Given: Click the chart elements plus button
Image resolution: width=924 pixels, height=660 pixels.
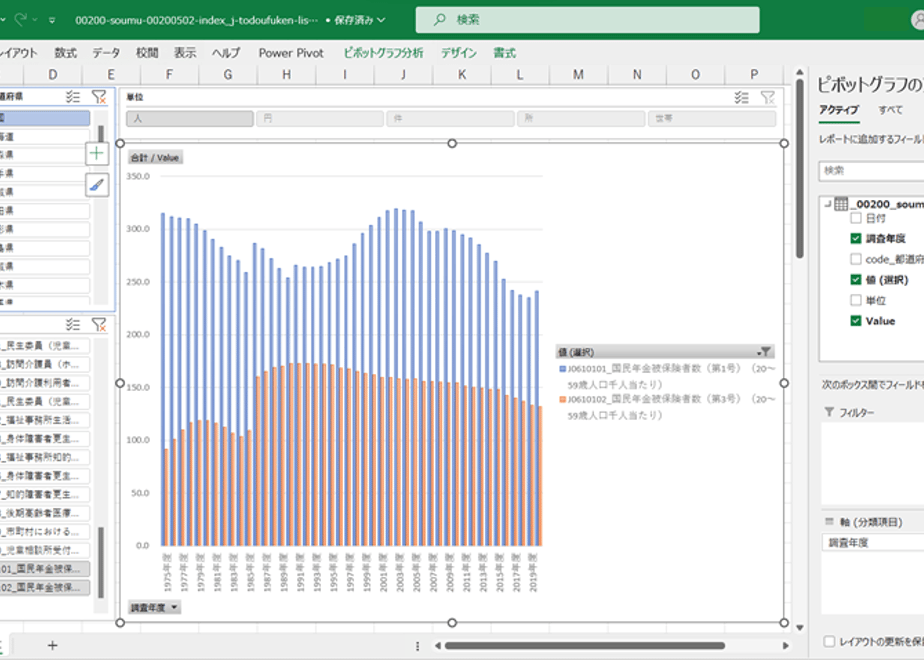Looking at the screenshot, I should coord(97,154).
